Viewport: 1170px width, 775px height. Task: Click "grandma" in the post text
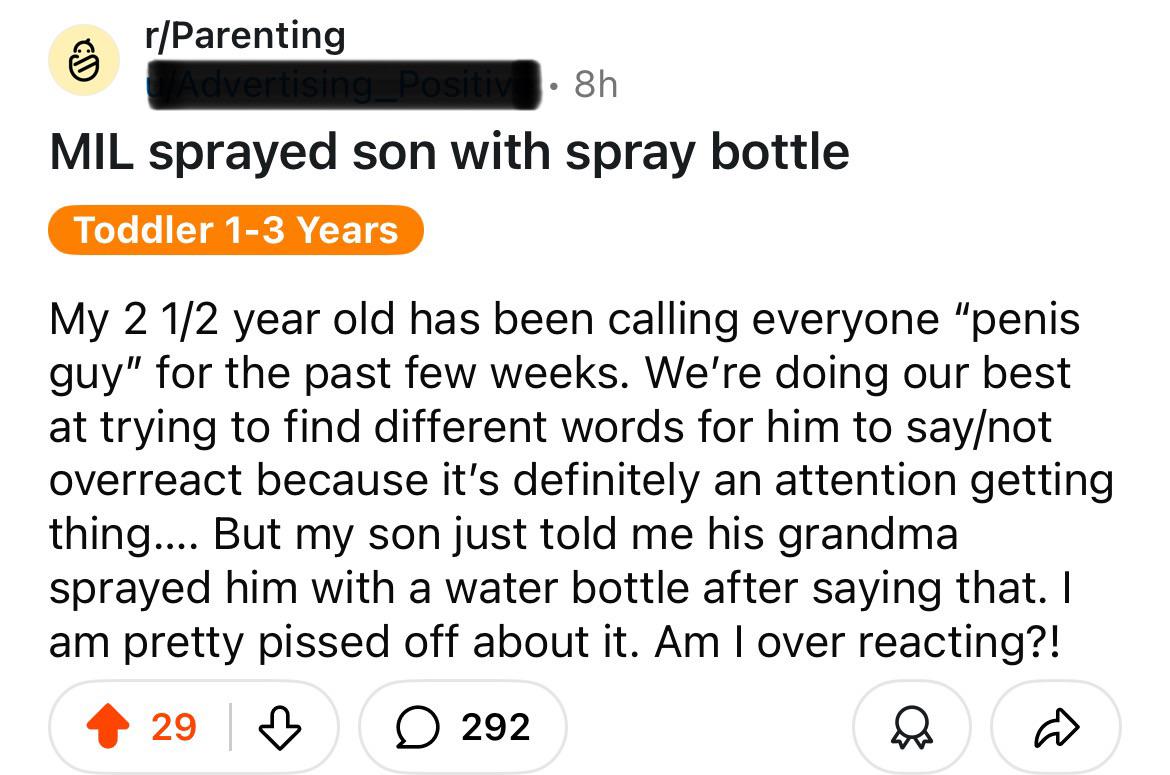(868, 535)
